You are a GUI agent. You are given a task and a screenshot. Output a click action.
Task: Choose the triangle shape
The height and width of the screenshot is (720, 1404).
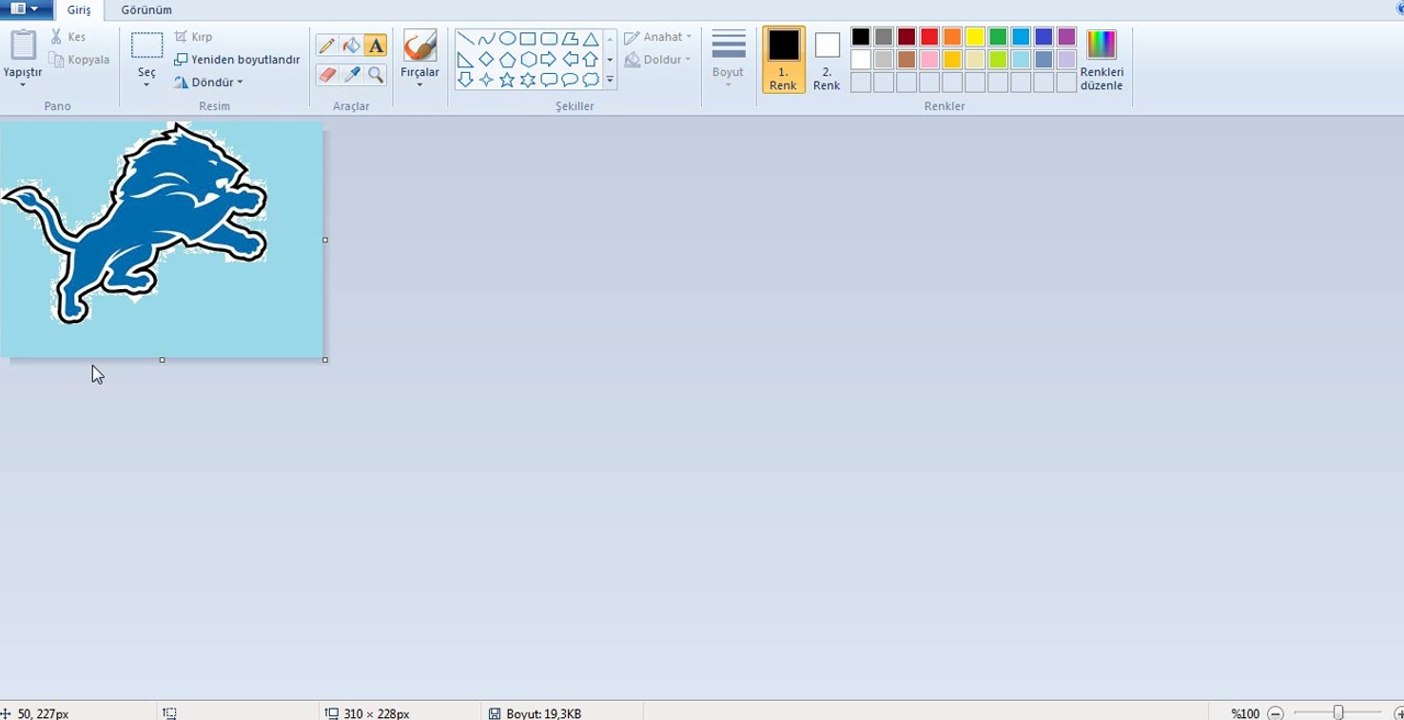[591, 39]
